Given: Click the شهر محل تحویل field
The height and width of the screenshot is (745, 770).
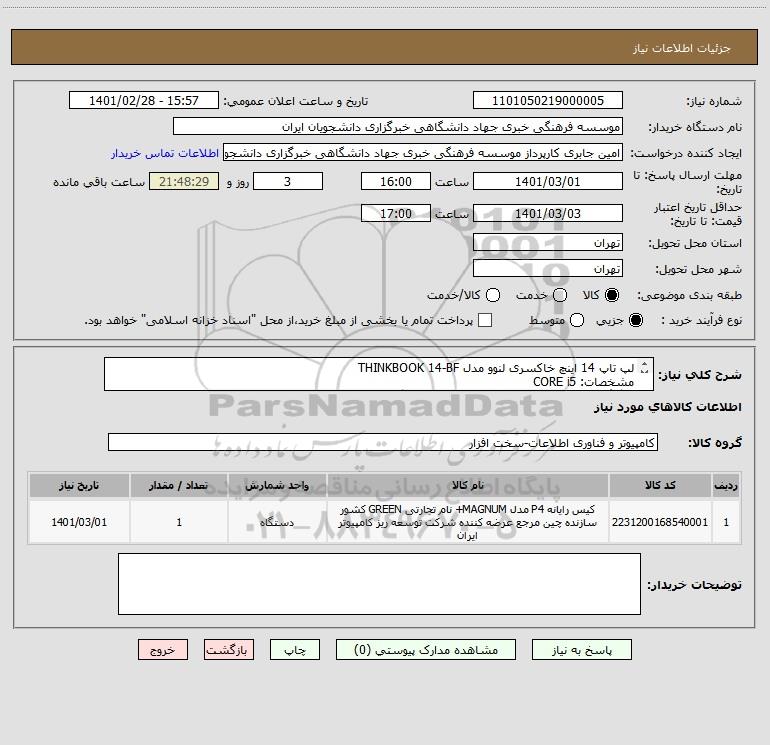Looking at the screenshot, I should tap(548, 269).
